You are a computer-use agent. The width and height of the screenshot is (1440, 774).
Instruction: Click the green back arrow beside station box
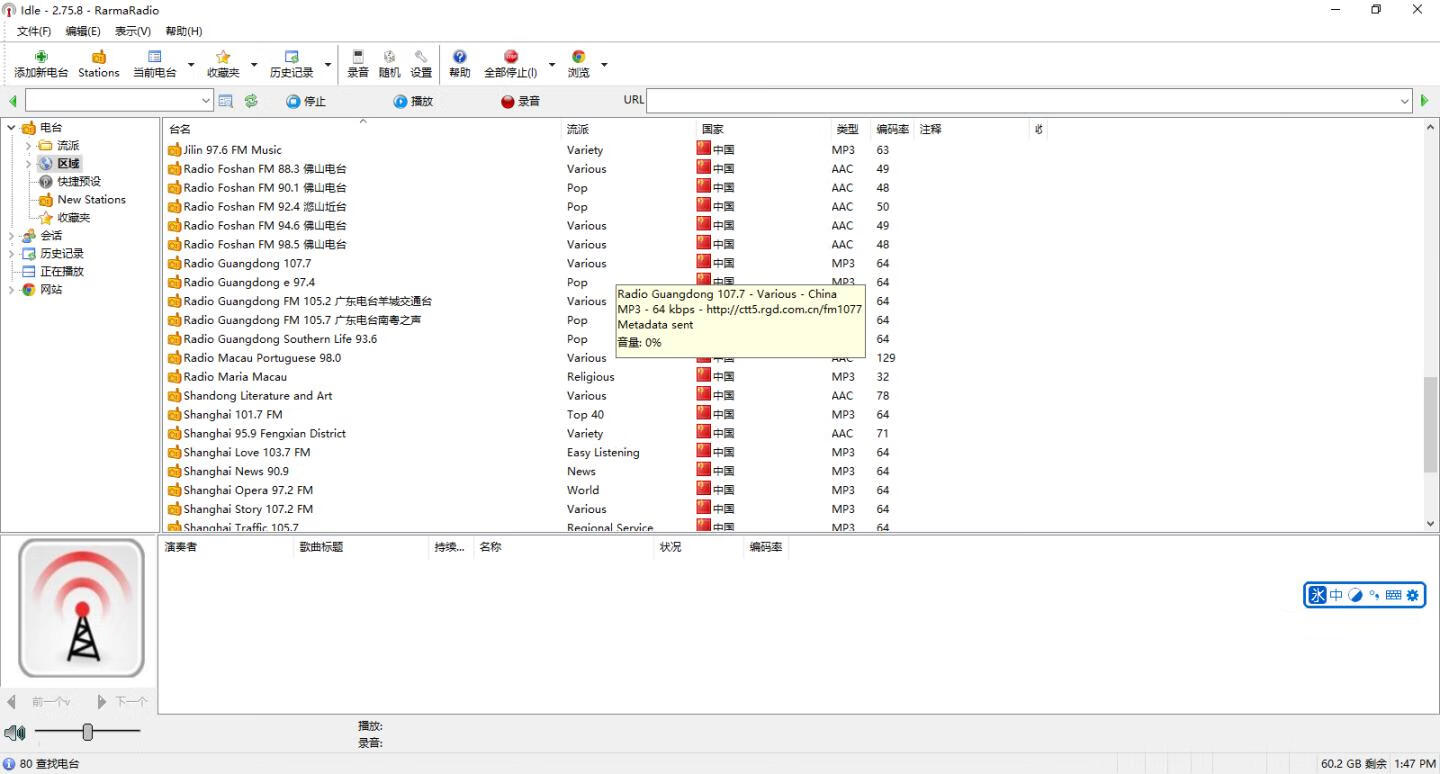tap(12, 101)
